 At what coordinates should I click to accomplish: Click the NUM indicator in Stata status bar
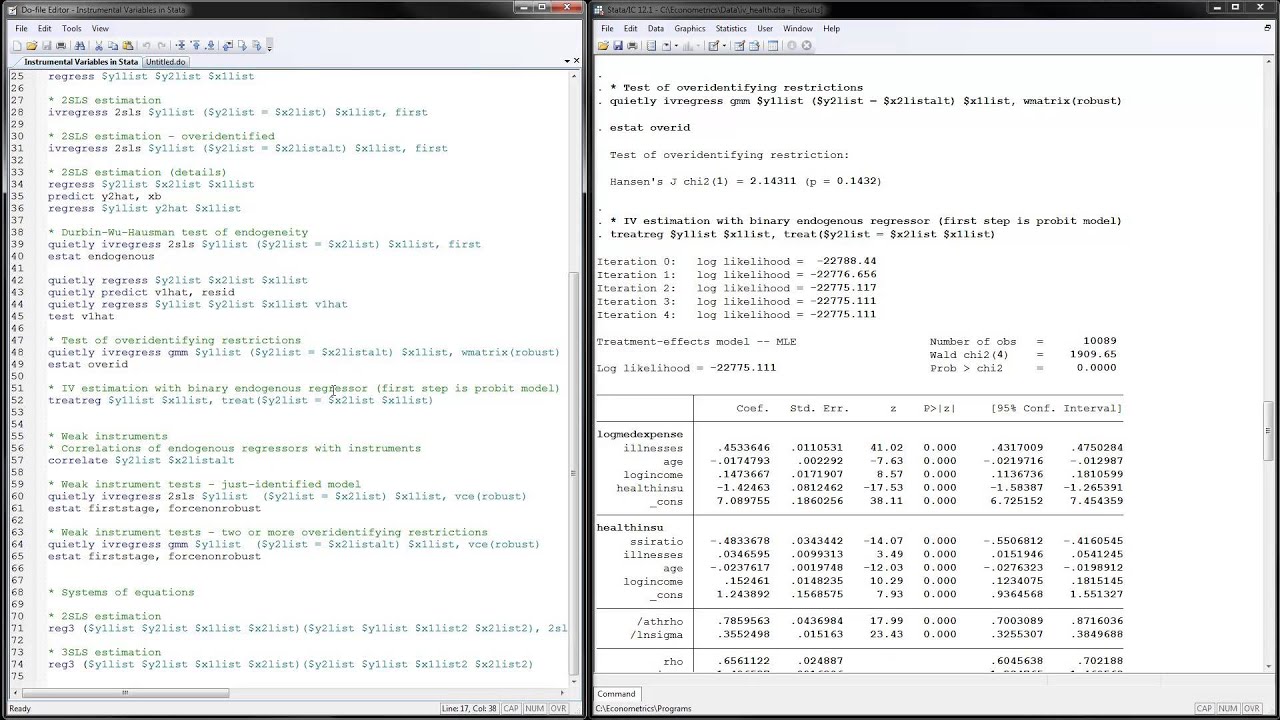click(1228, 709)
